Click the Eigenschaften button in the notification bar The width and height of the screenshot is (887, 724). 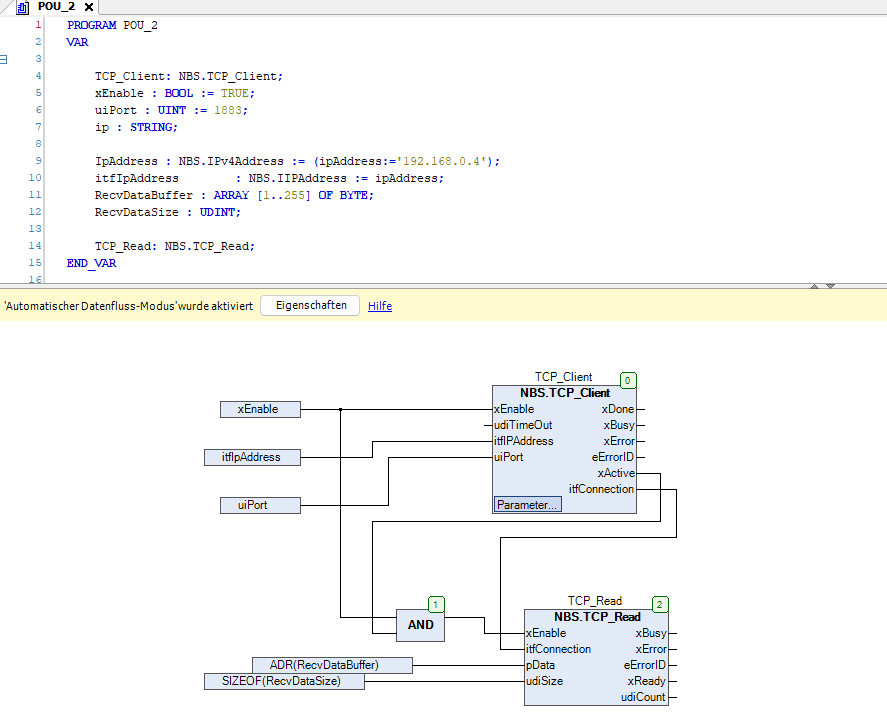tap(310, 305)
